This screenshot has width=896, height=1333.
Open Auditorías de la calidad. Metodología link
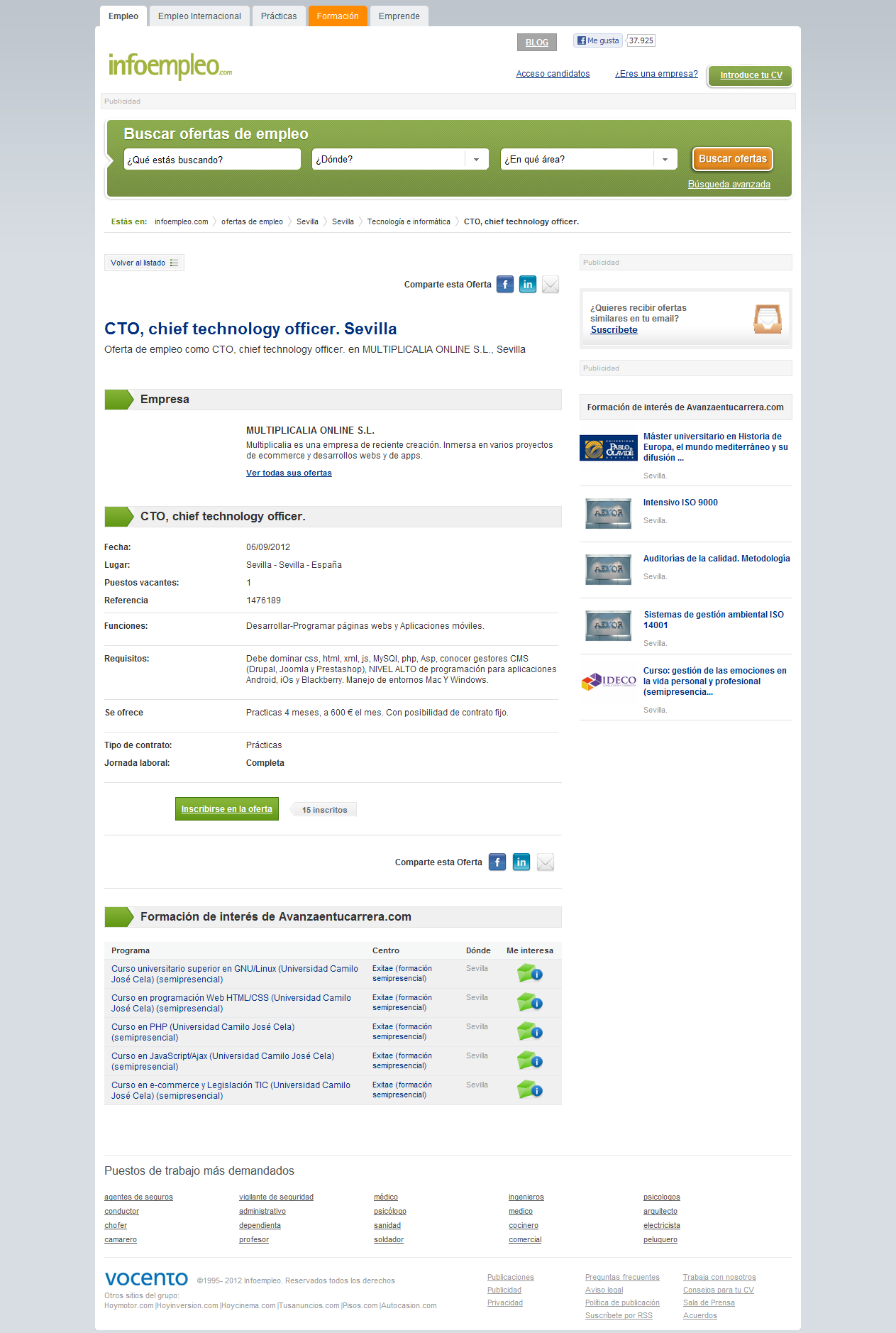coord(717,559)
